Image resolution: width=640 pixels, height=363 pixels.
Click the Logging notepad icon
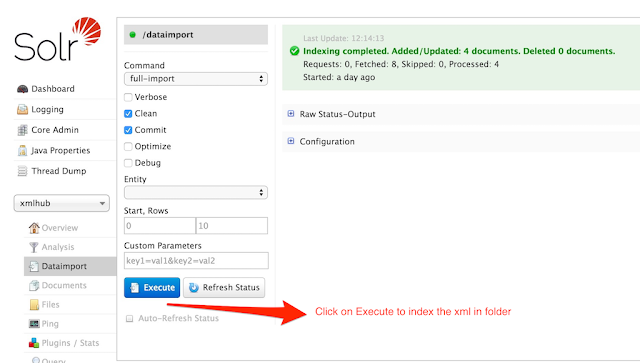22,109
